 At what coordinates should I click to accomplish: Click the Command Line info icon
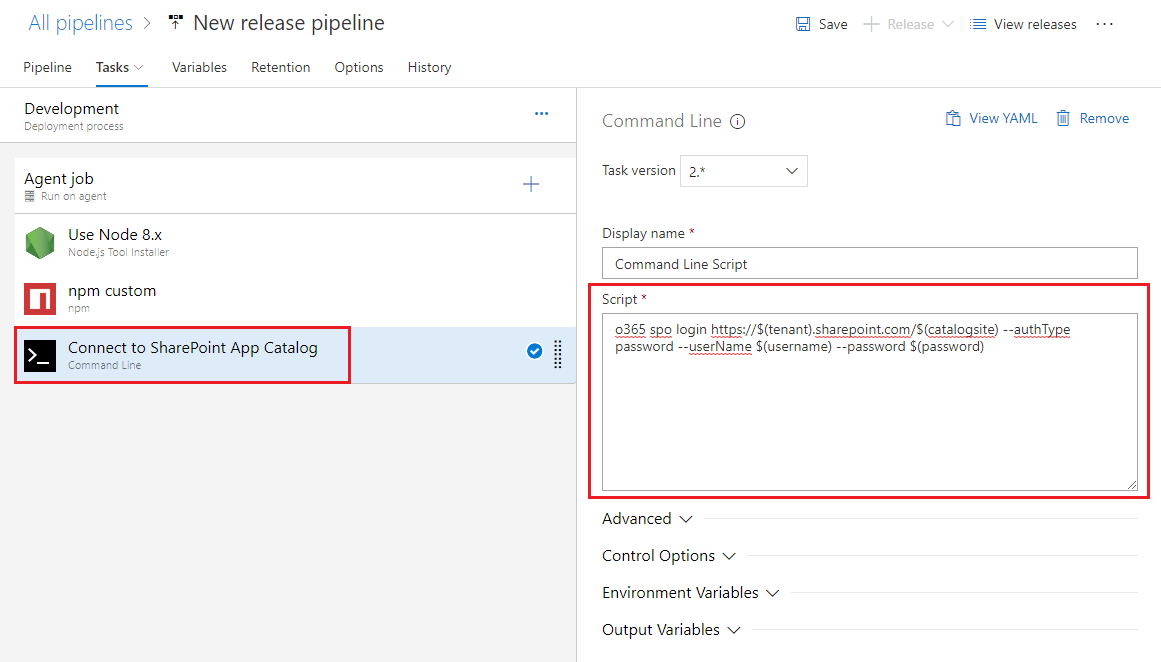[738, 122]
